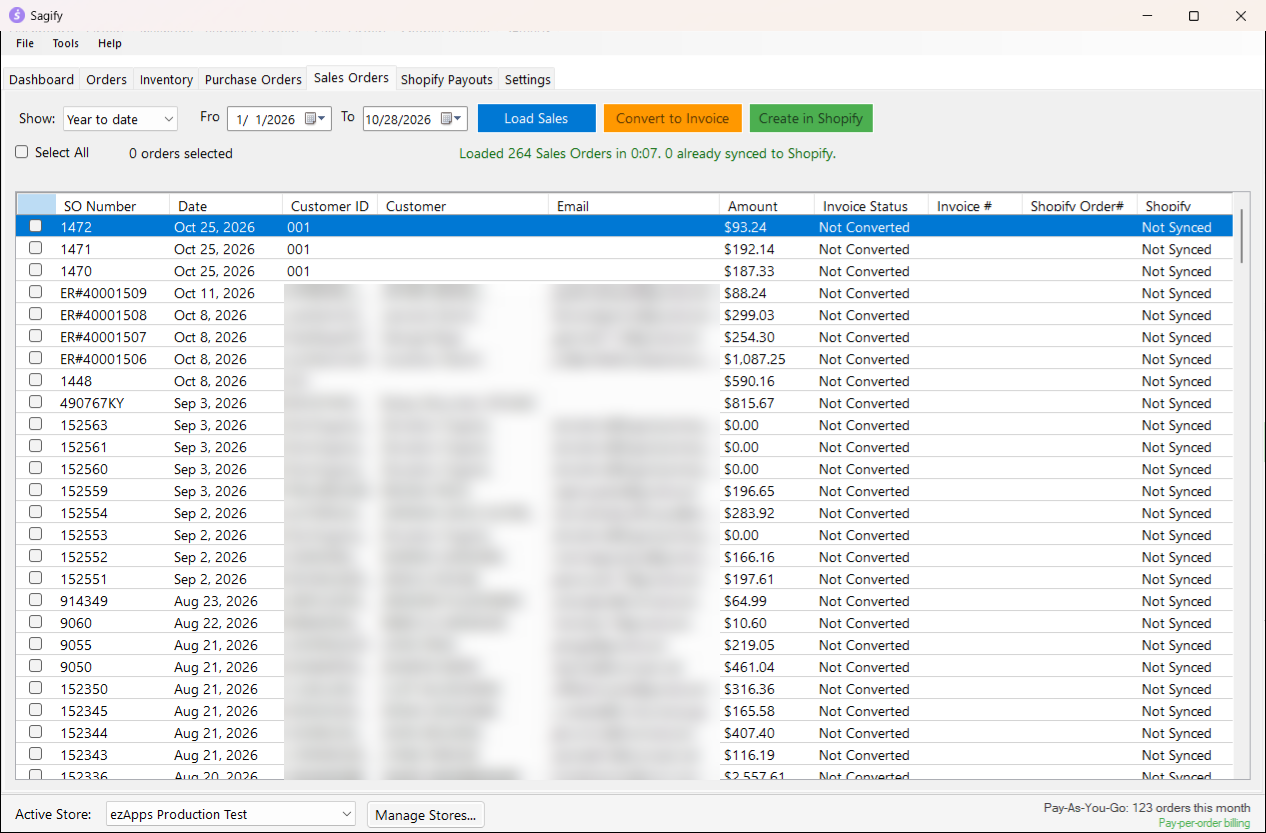Click the ER#40001508 order number
1266x833 pixels.
[x=103, y=315]
